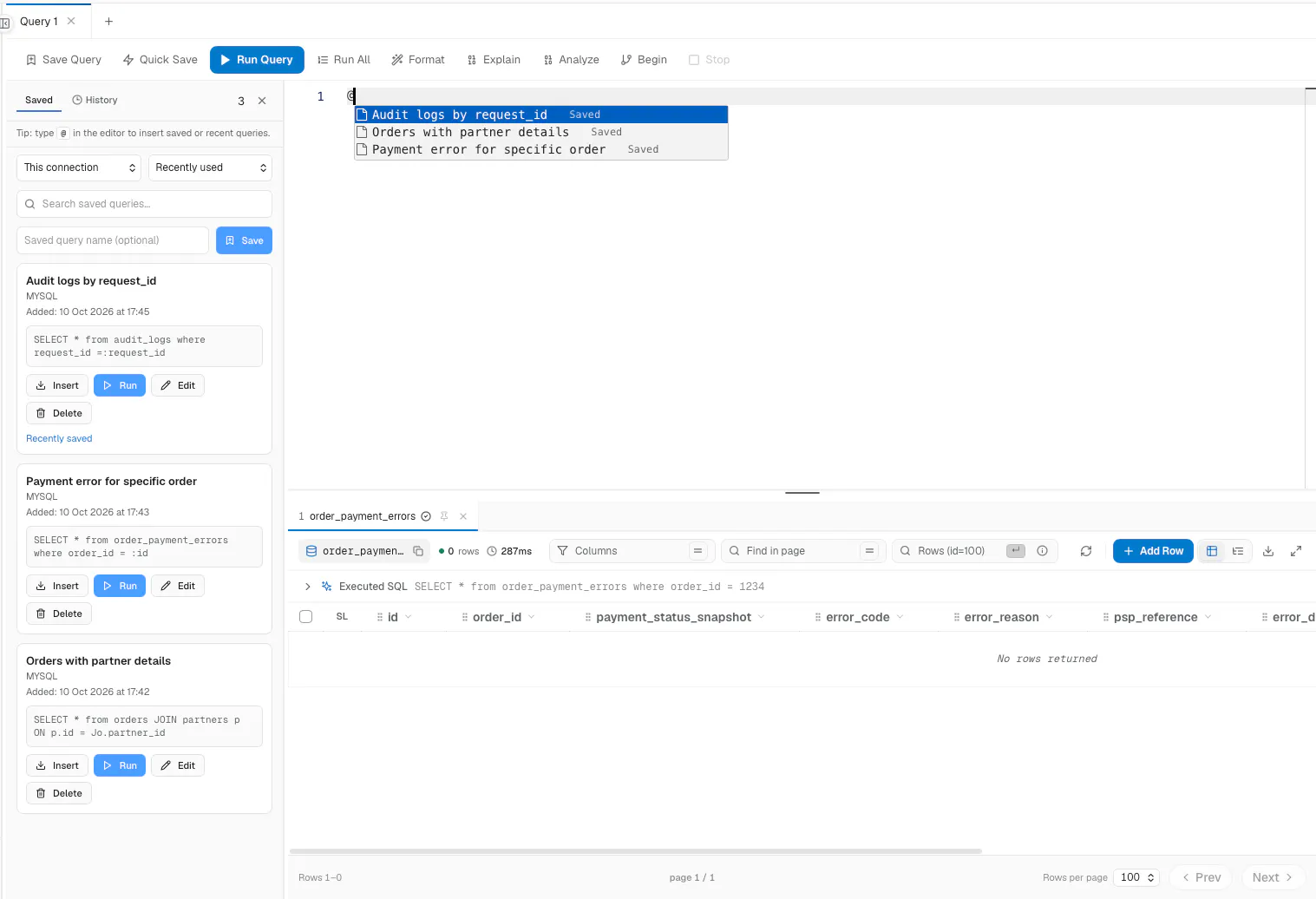The height and width of the screenshot is (899, 1316).
Task: Choose 'Payment error for specific order' suggestion
Action: click(x=541, y=149)
